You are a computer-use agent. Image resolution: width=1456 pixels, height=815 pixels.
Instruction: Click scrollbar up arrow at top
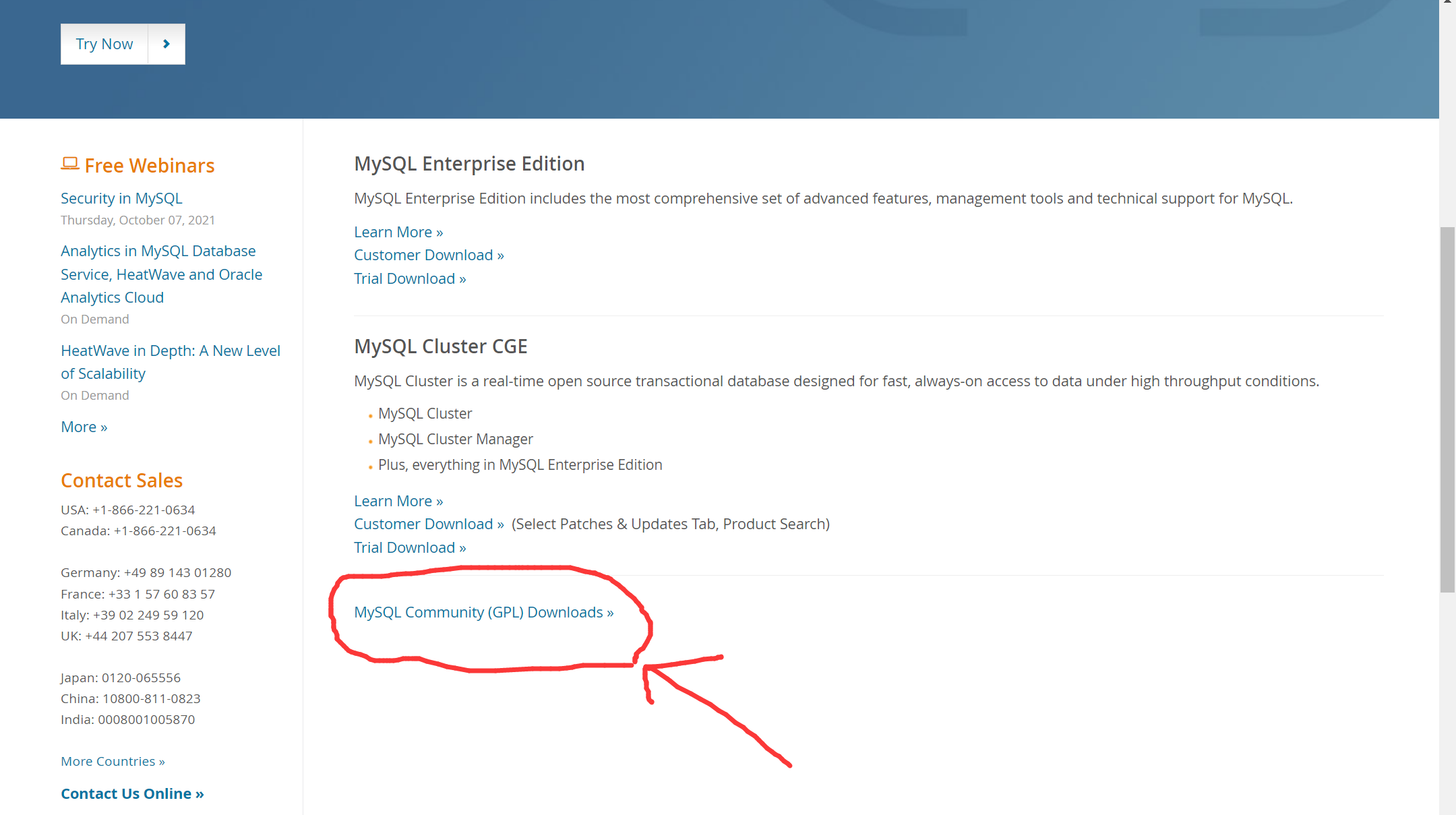[x=1447, y=3]
